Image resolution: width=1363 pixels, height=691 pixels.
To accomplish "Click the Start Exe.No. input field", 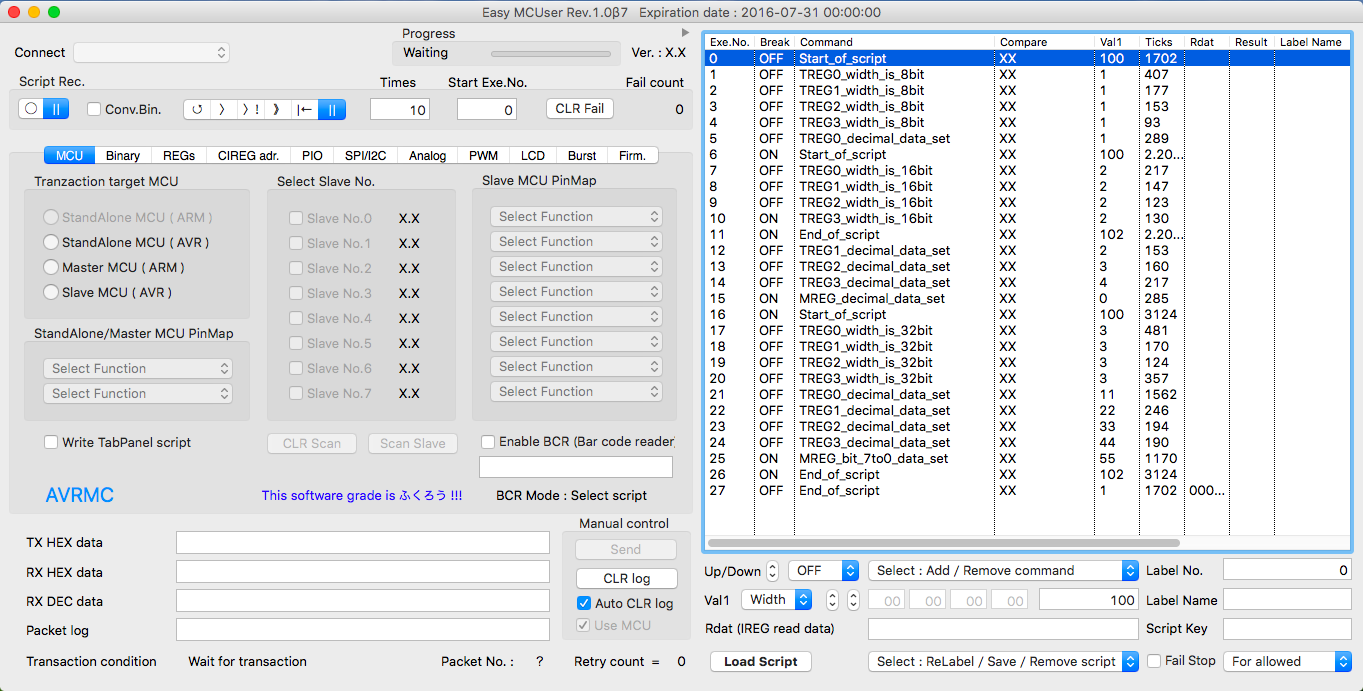I will [487, 109].
